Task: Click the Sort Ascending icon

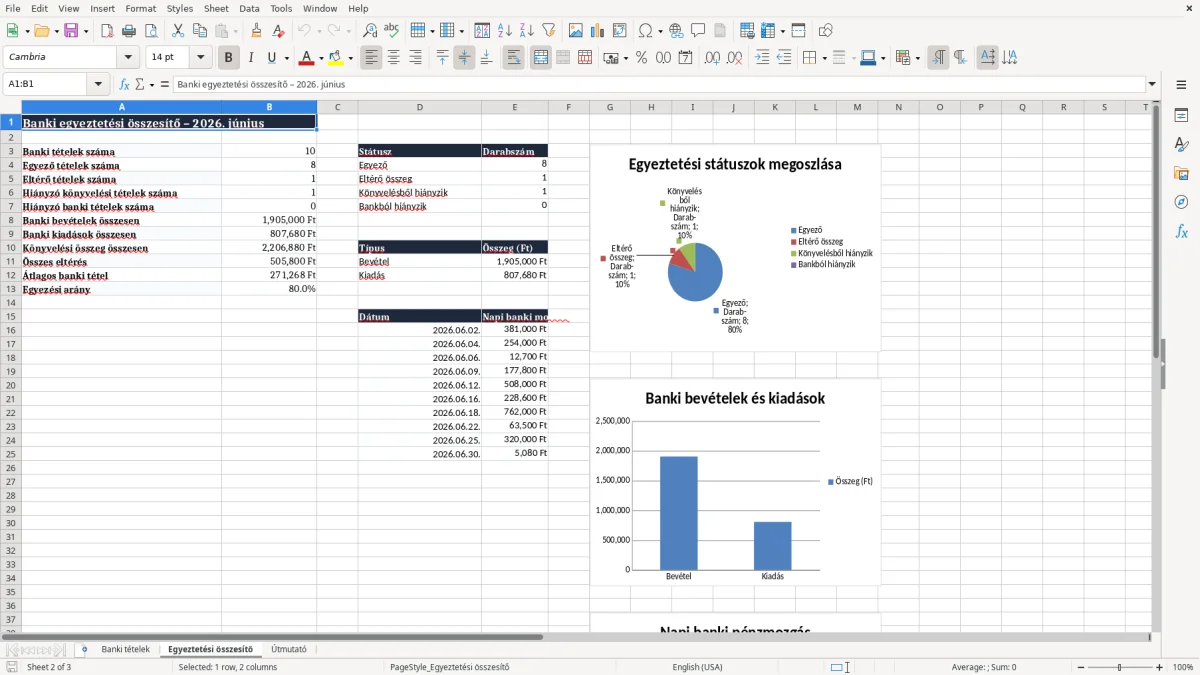Action: pos(505,31)
